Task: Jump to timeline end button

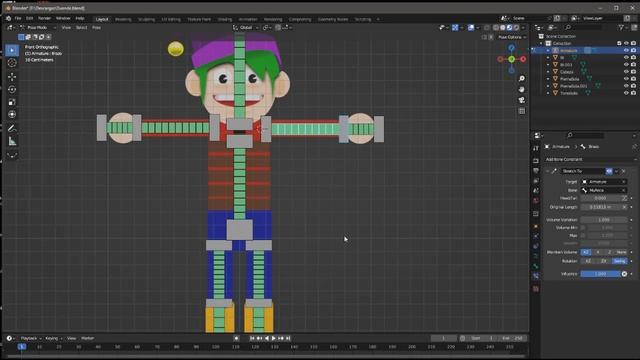Action: 288,338
